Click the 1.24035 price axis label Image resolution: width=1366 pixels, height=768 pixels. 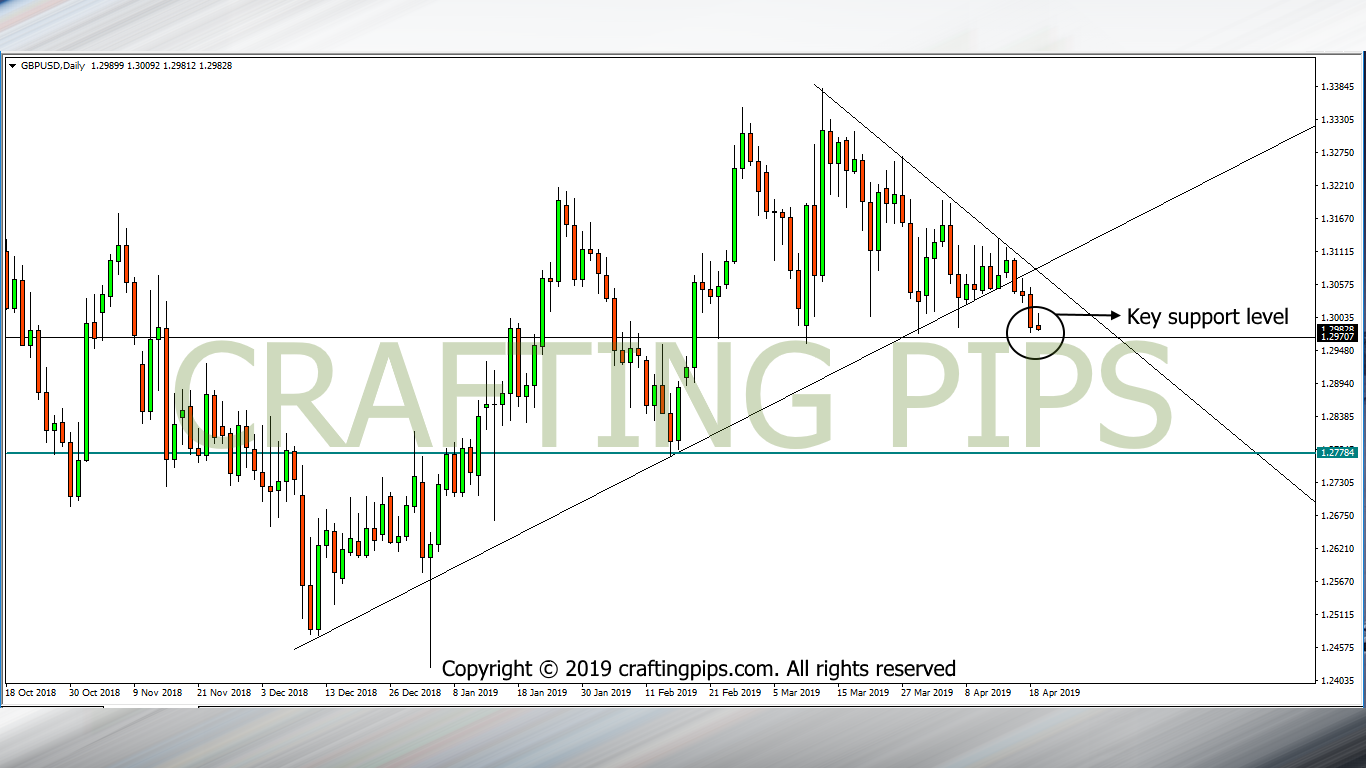coord(1338,681)
